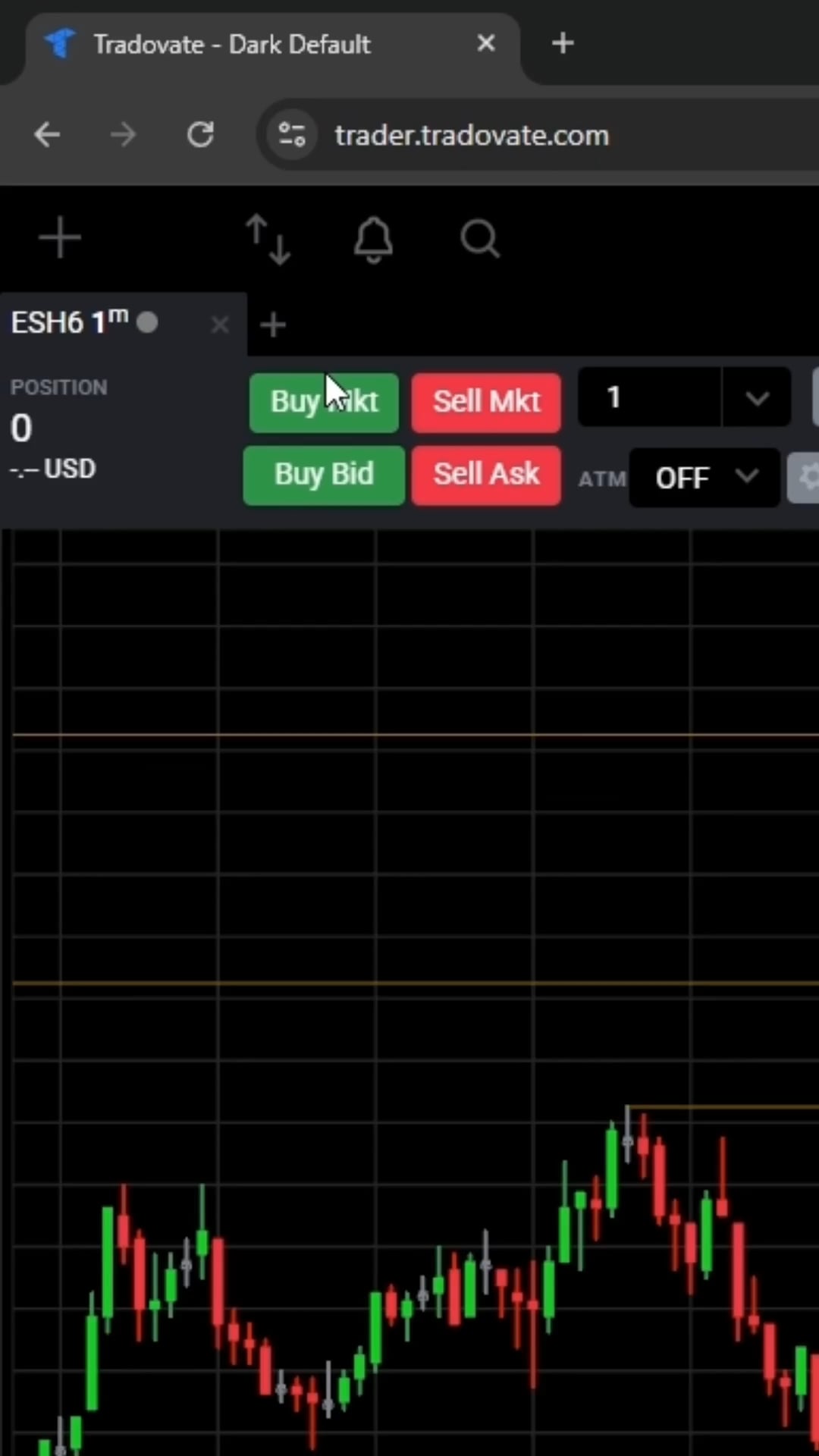This screenshot has width=819, height=1456.
Task: Click gray status dot on ESH6 tab
Action: coord(148,323)
